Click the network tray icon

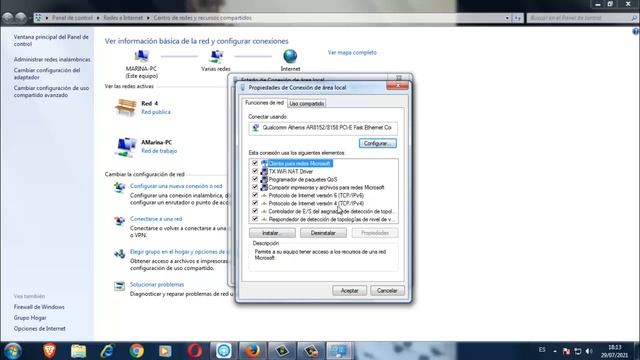click(578, 351)
